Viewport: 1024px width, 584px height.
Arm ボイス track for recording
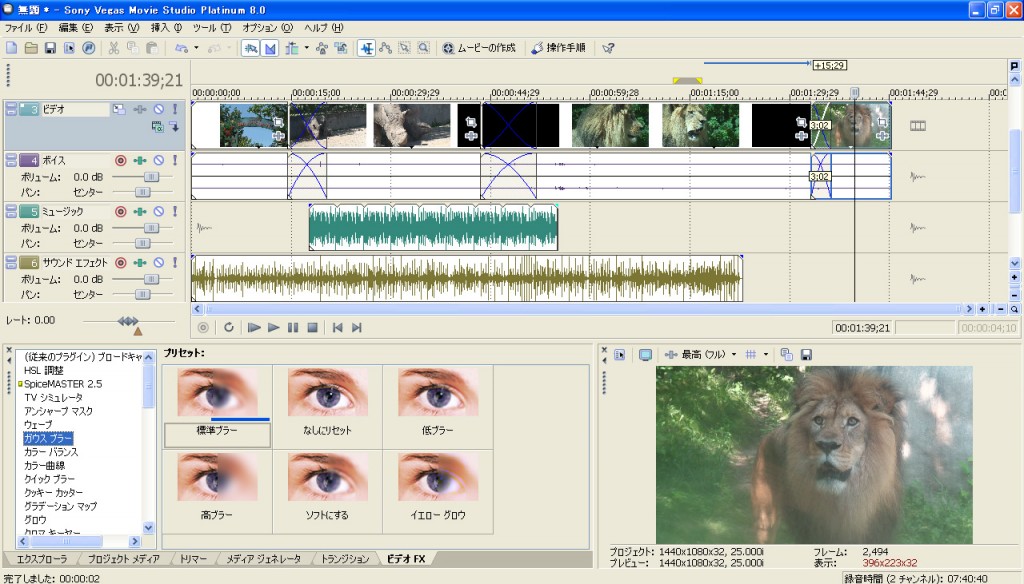click(120, 160)
